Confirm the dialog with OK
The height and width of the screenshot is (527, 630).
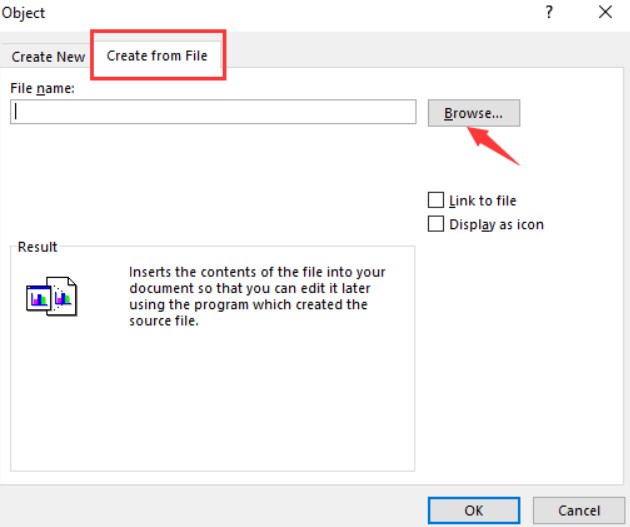(474, 511)
